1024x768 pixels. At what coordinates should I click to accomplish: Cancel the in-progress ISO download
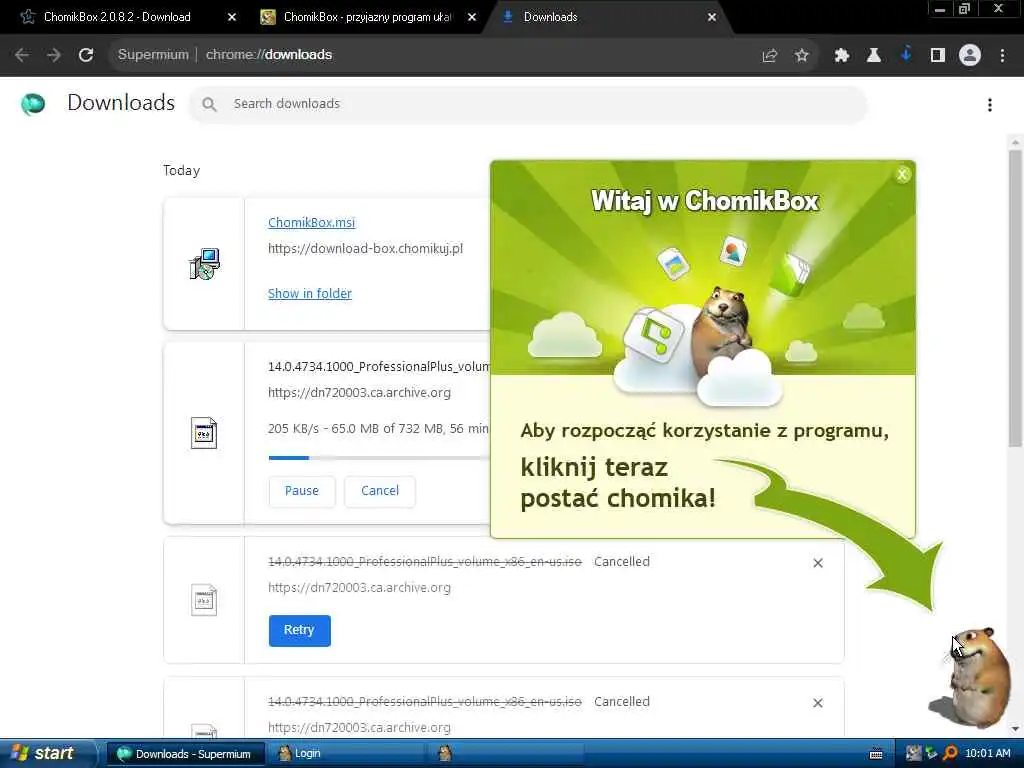(379, 491)
